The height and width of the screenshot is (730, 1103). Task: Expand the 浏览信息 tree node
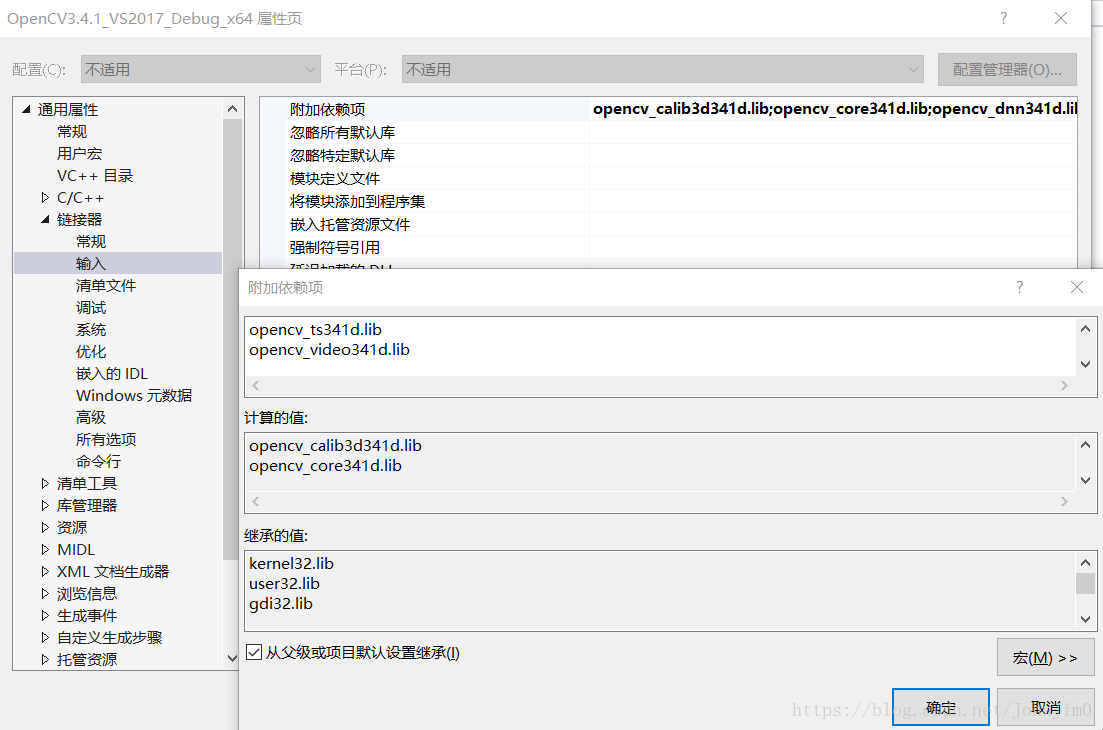tap(45, 593)
